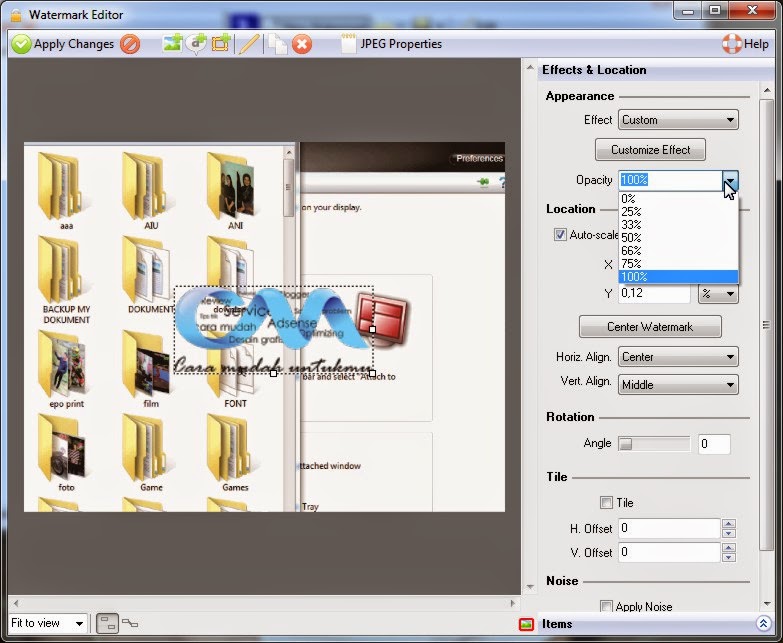Screen dimensions: 783x643
Task: Enable the Tile checkbox
Action: click(x=606, y=503)
